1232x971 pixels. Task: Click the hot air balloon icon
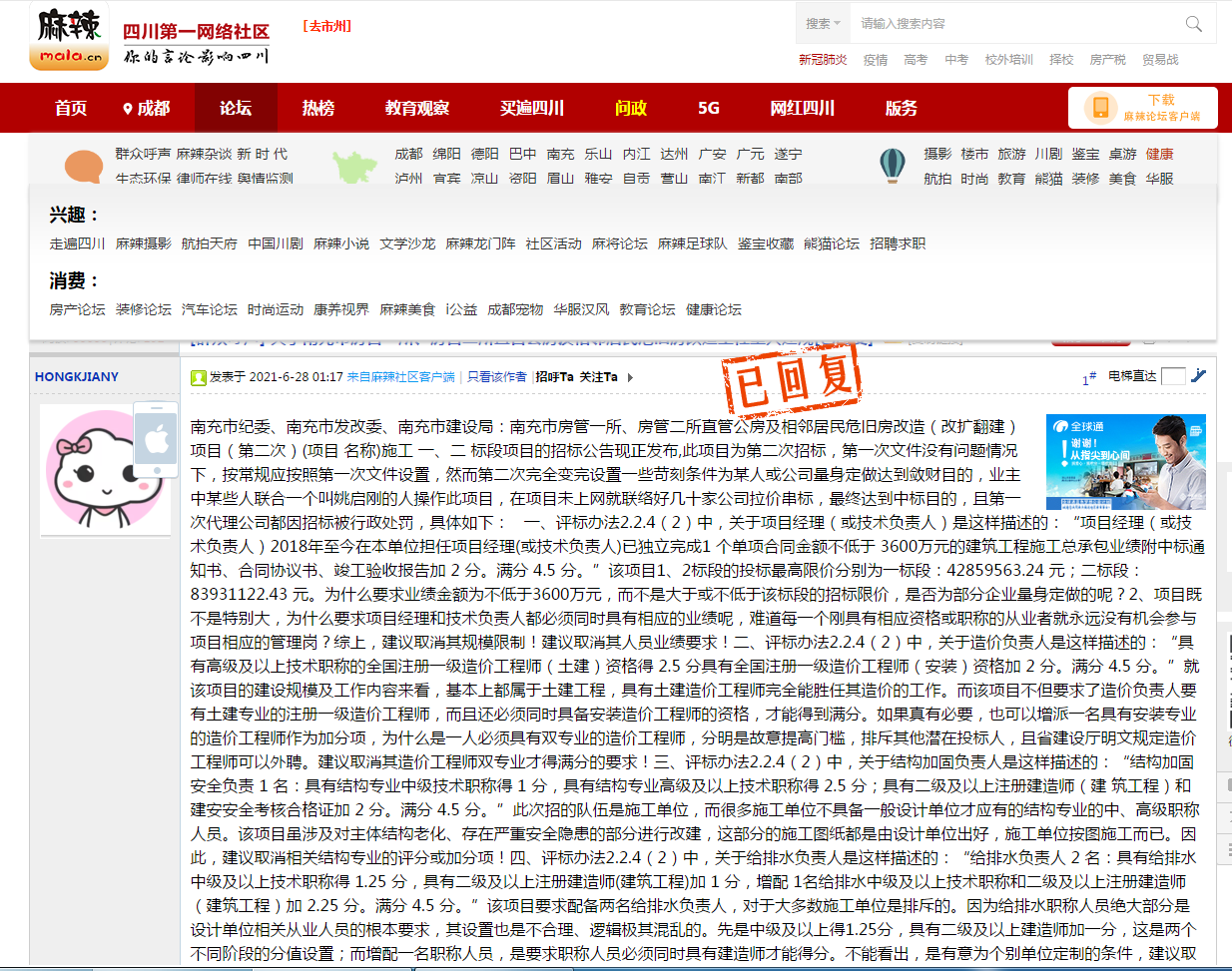click(x=892, y=166)
